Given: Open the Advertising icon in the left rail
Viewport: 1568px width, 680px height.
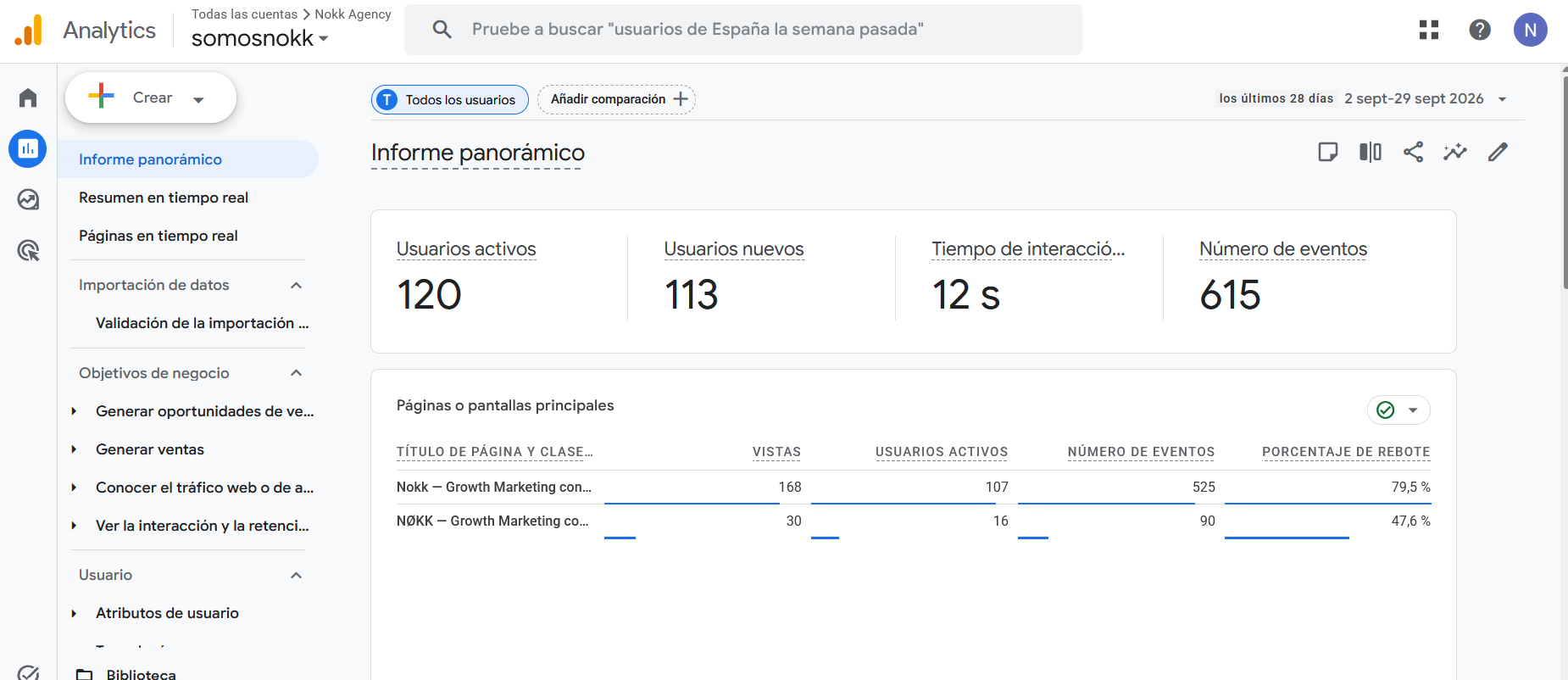Looking at the screenshot, I should [x=28, y=250].
